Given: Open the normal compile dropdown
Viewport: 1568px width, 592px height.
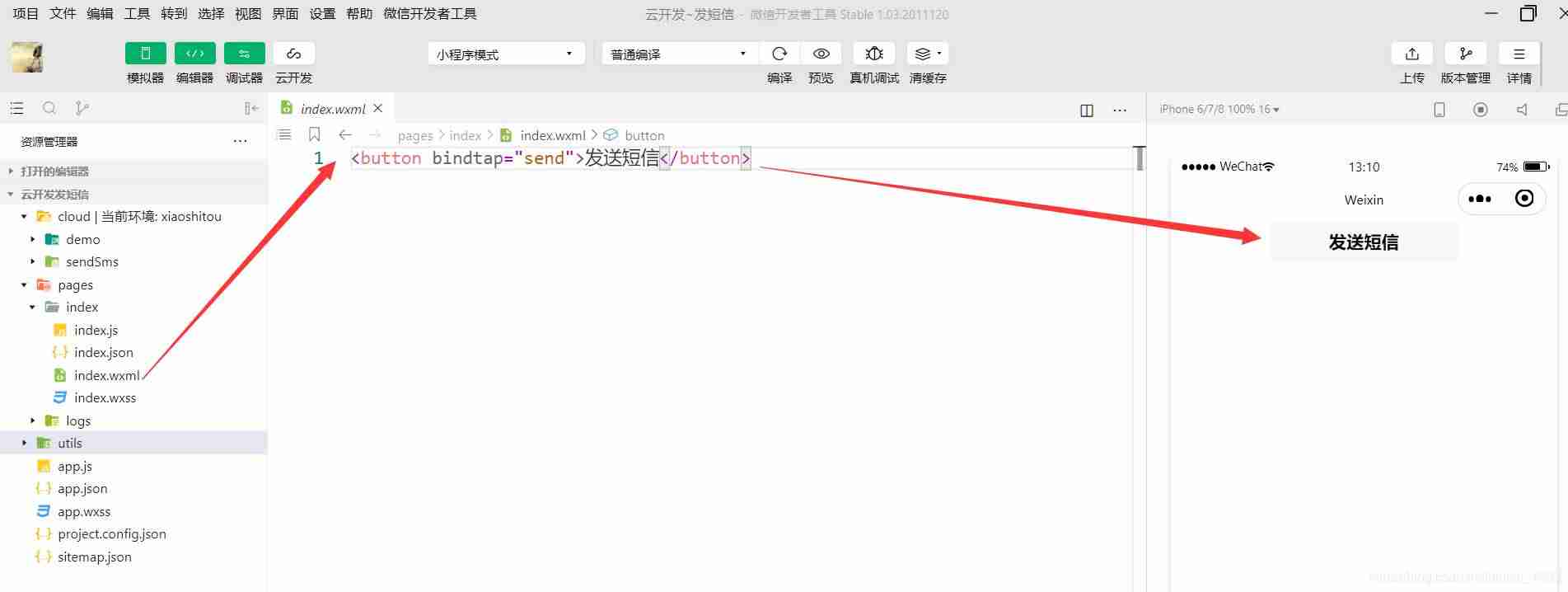Looking at the screenshot, I should tap(680, 54).
